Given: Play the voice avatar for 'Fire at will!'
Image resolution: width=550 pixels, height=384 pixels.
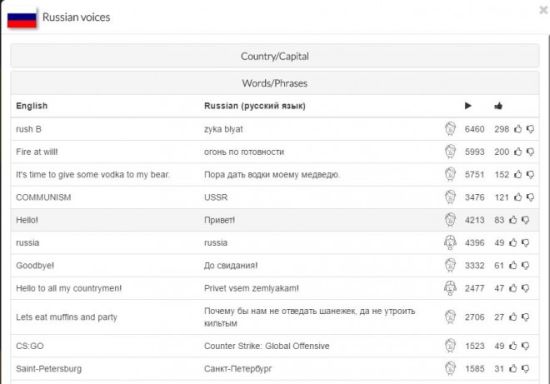Looking at the screenshot, I should click(450, 151).
